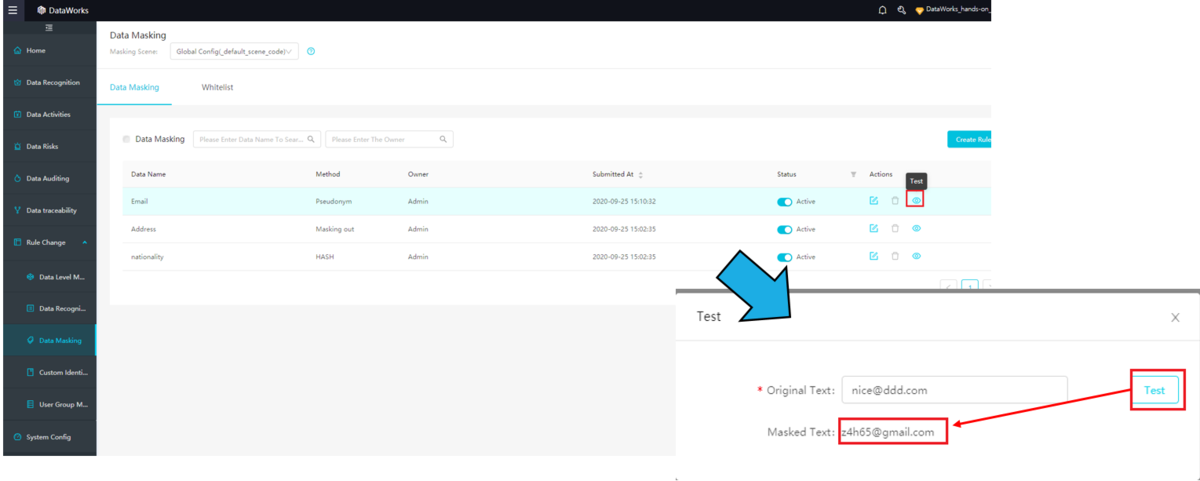Viewport: 1200px width, 481px height.
Task: Open the notification bell
Action: (882, 10)
